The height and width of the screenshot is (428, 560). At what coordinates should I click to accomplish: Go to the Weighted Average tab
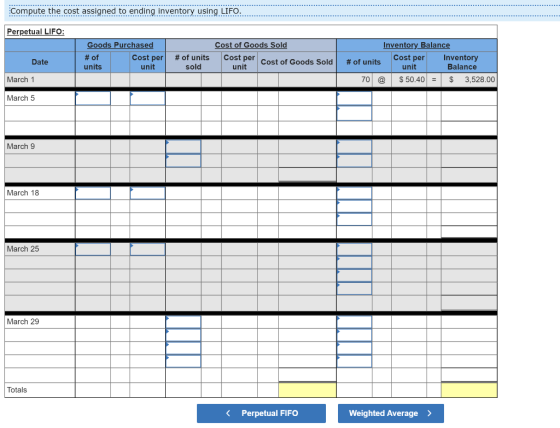391,413
